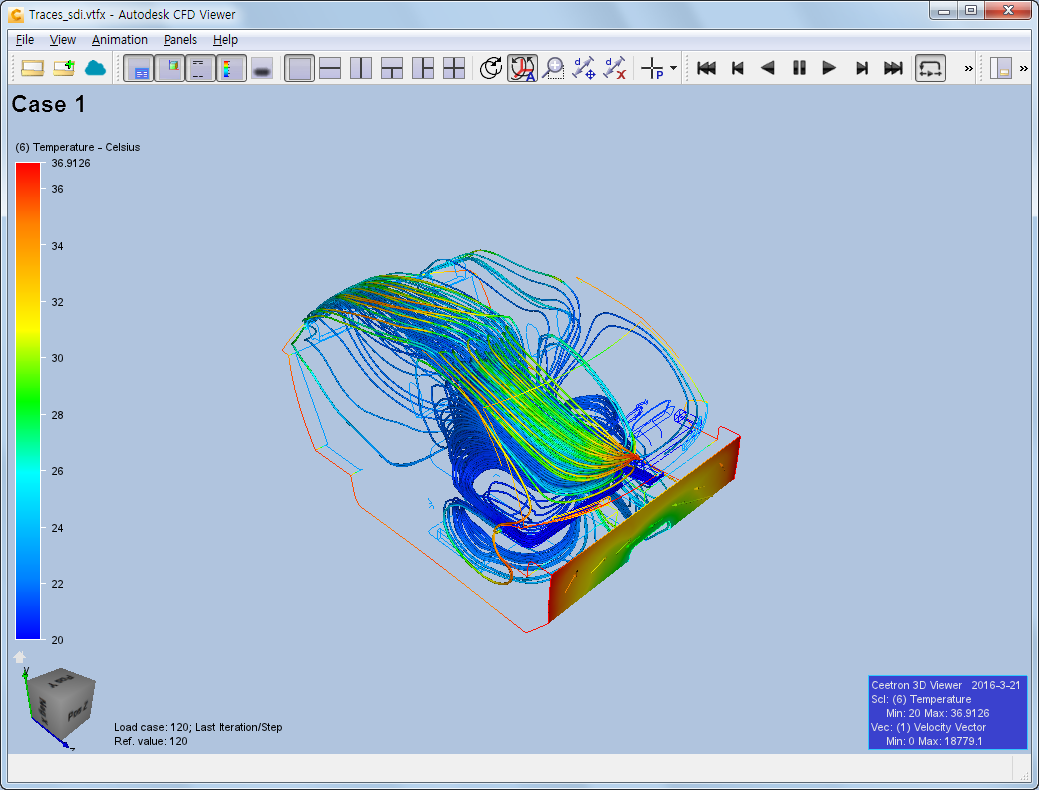Screen dimensions: 1039x790
Task: Select four views grid layout
Action: [x=454, y=68]
